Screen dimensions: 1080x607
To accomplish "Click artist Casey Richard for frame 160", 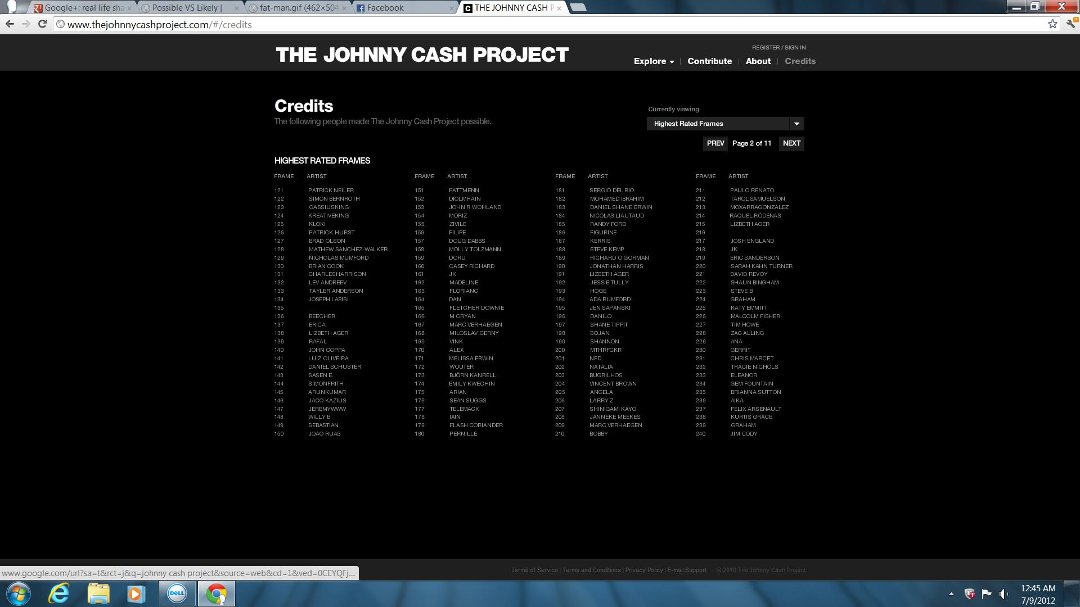I will [x=471, y=266].
